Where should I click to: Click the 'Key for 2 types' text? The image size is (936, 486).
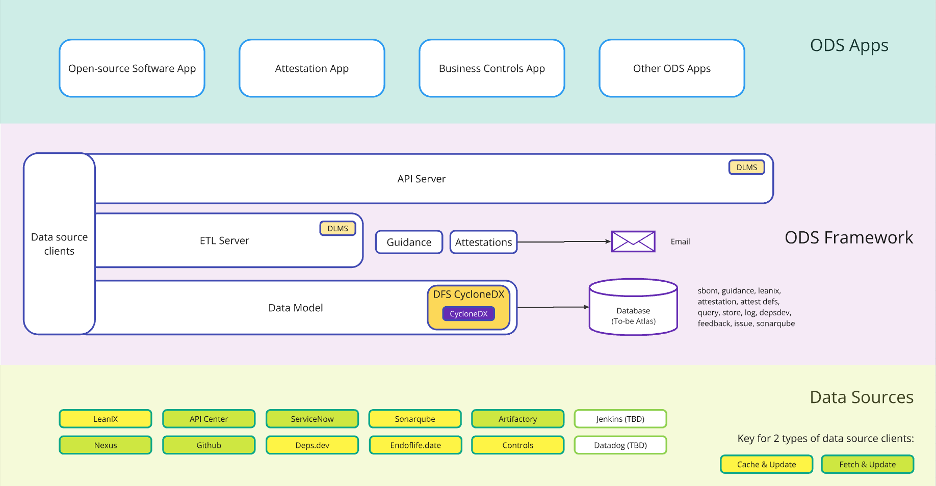pyautogui.click(x=825, y=438)
